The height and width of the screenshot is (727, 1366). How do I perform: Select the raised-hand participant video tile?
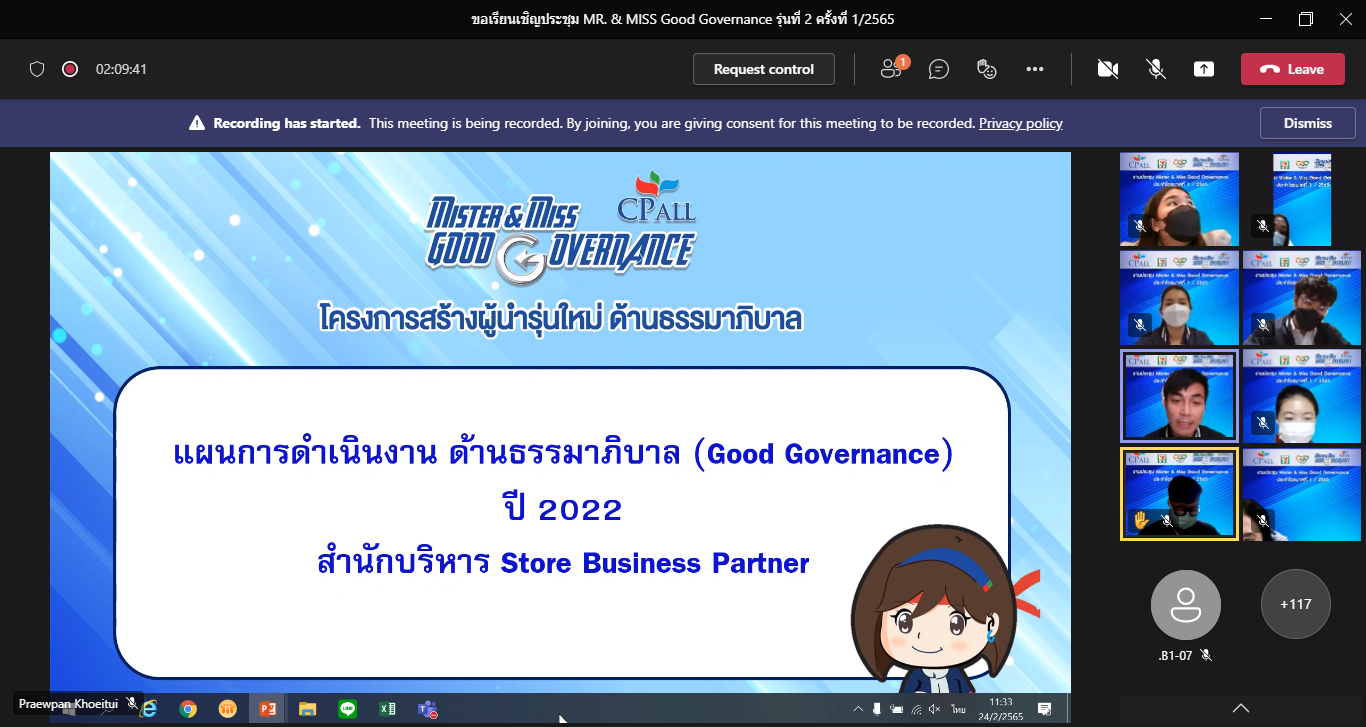1179,494
